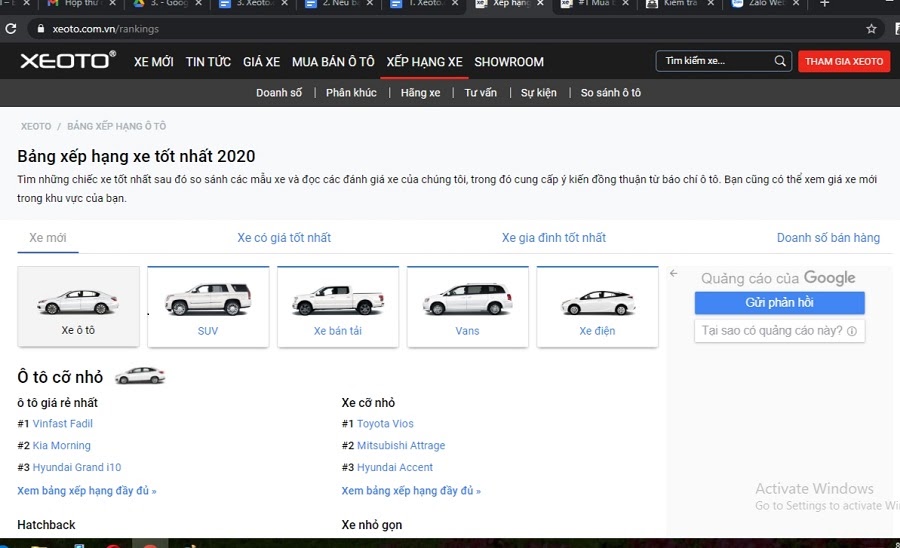Bookmark this page with the star icon
Viewport: 900px width, 548px height.
pyautogui.click(x=871, y=29)
